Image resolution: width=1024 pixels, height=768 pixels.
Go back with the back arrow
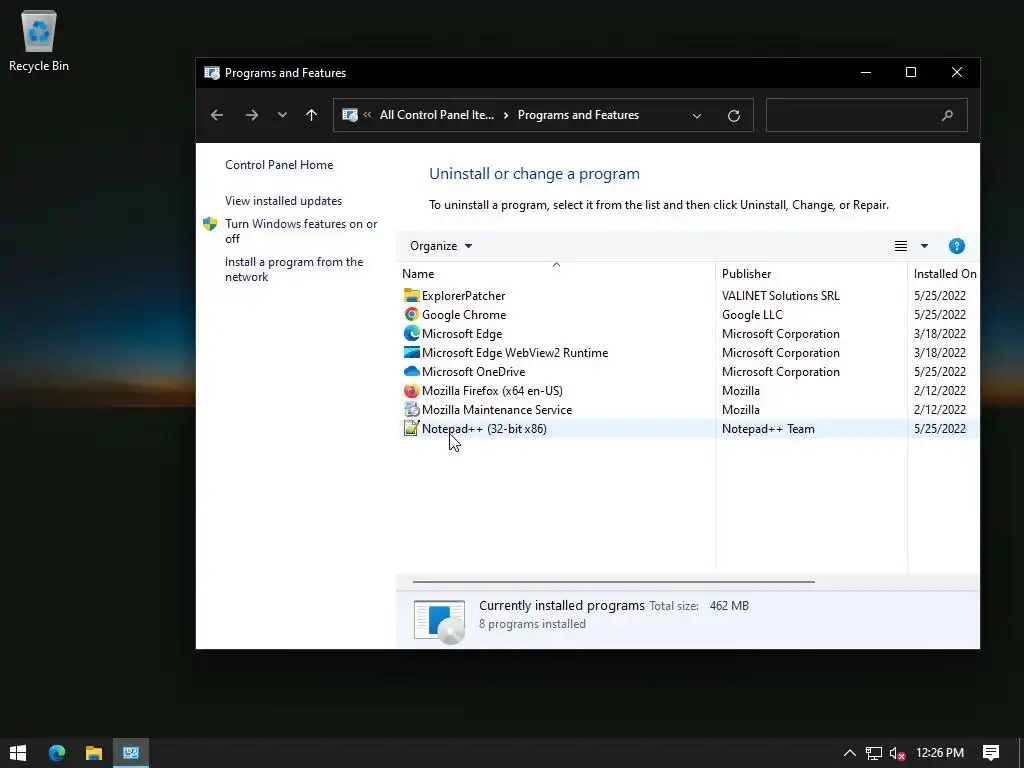pos(217,116)
